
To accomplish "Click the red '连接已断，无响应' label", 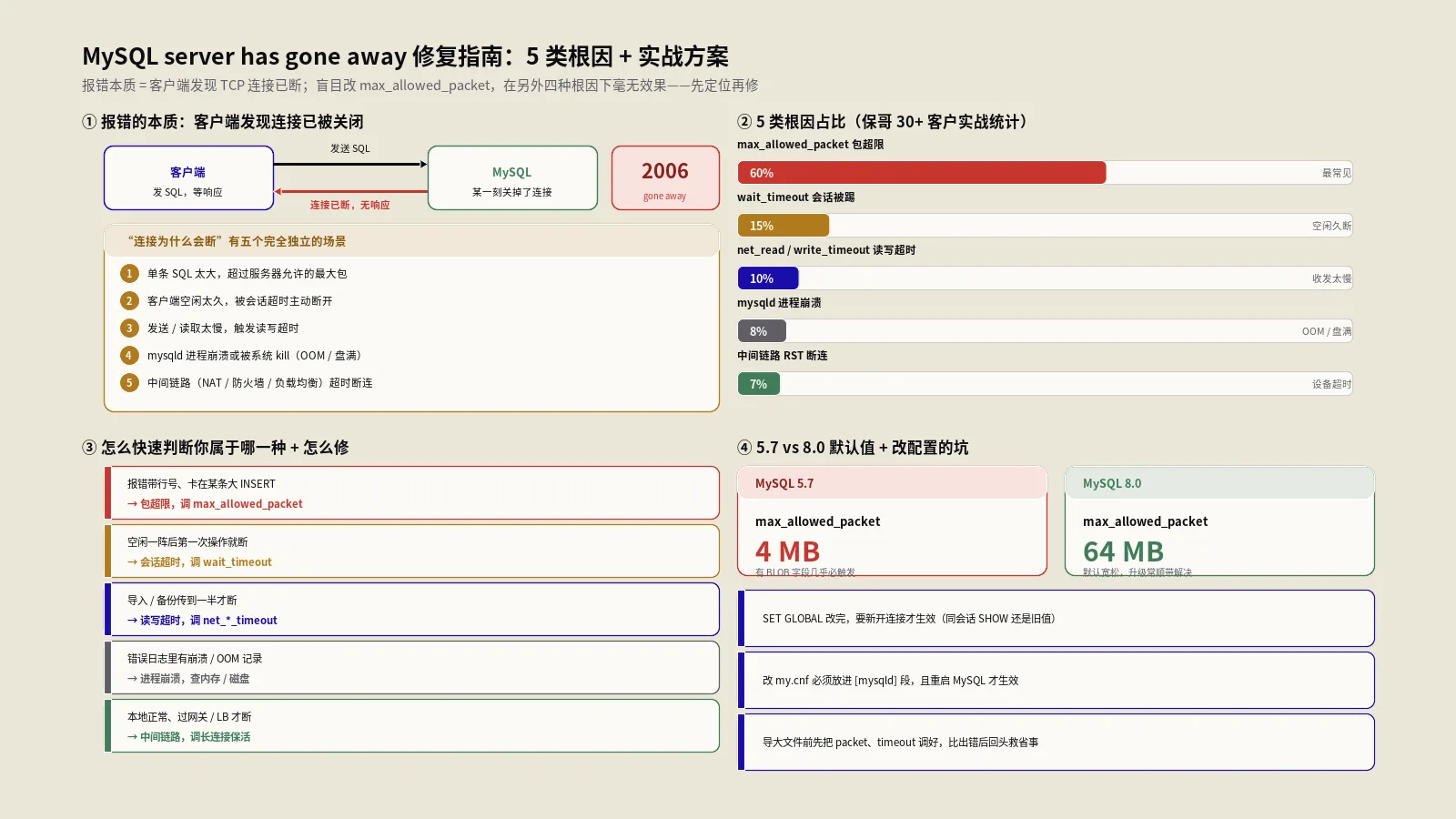I will pyautogui.click(x=350, y=205).
